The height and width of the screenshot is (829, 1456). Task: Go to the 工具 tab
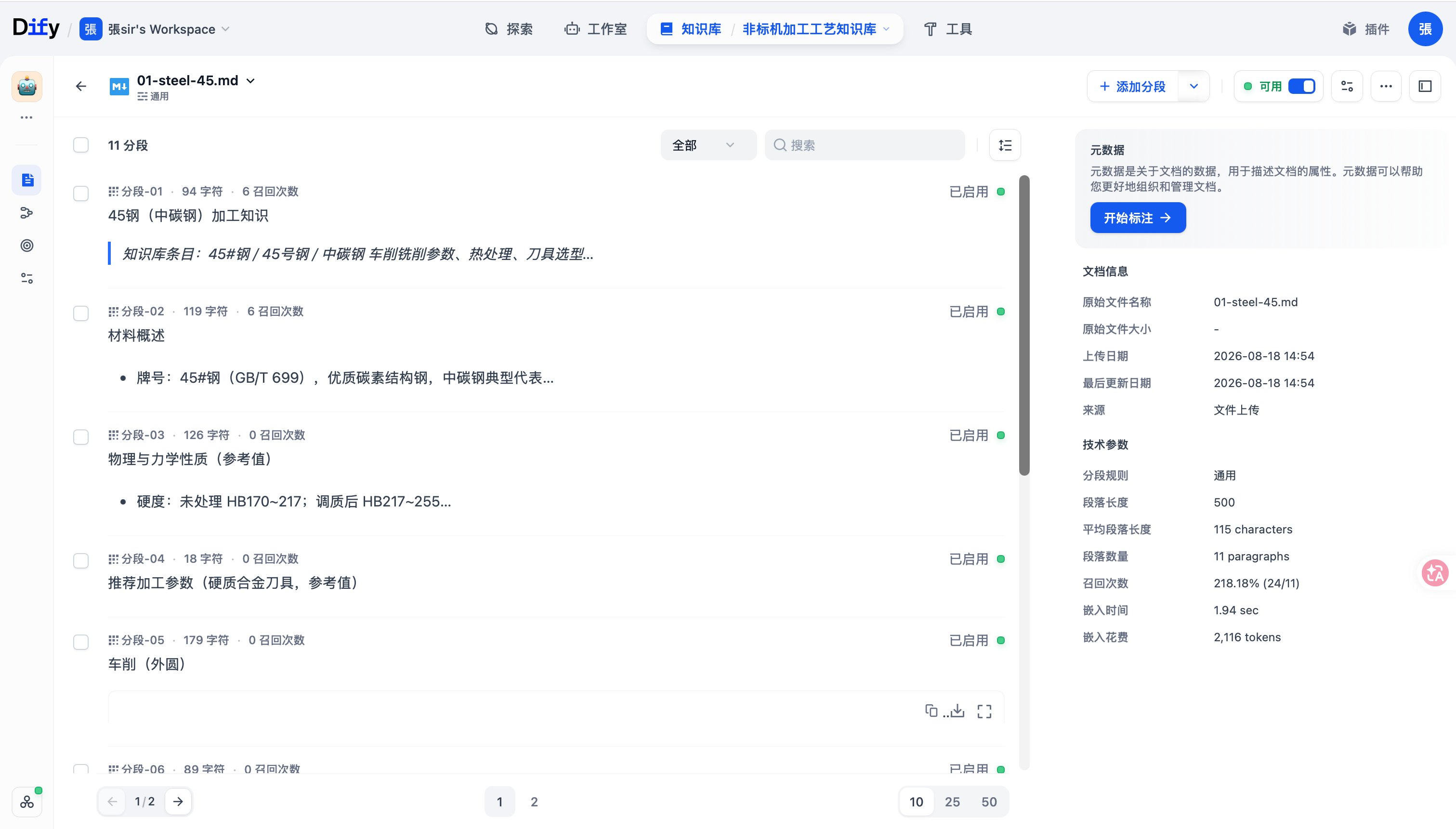click(x=948, y=29)
